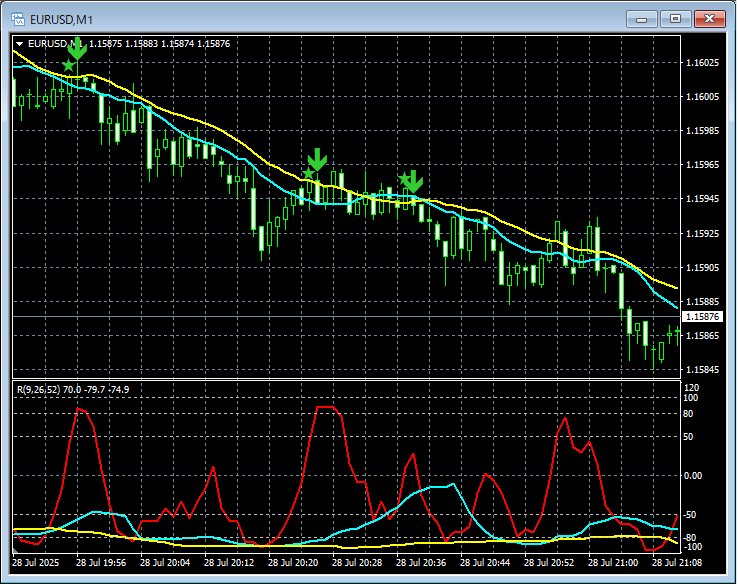
Task: Select the green down arrow above the first star
Action: click(77, 49)
